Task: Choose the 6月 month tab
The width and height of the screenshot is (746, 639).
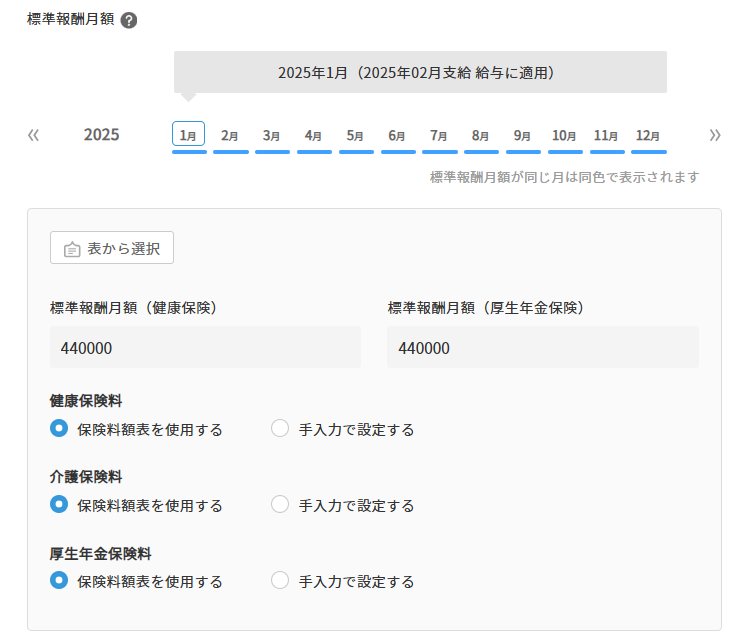Action: 397,135
